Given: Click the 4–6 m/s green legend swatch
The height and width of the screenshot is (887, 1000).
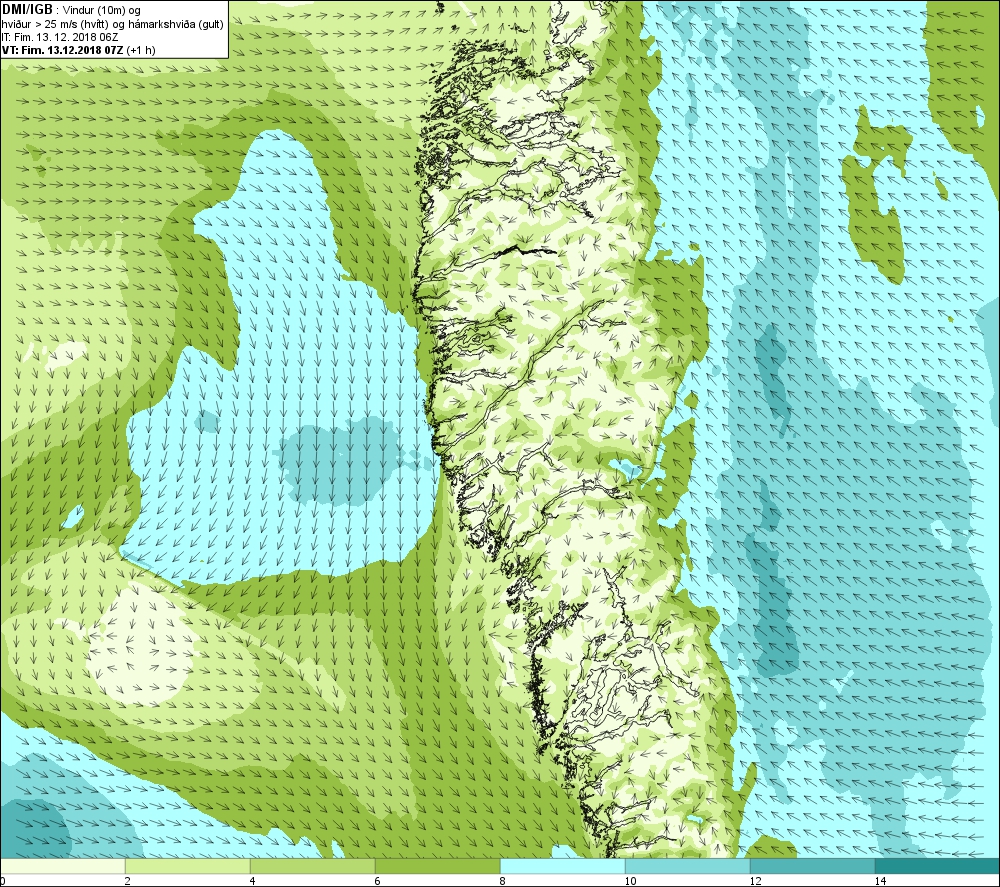Looking at the screenshot, I should pos(312,866).
